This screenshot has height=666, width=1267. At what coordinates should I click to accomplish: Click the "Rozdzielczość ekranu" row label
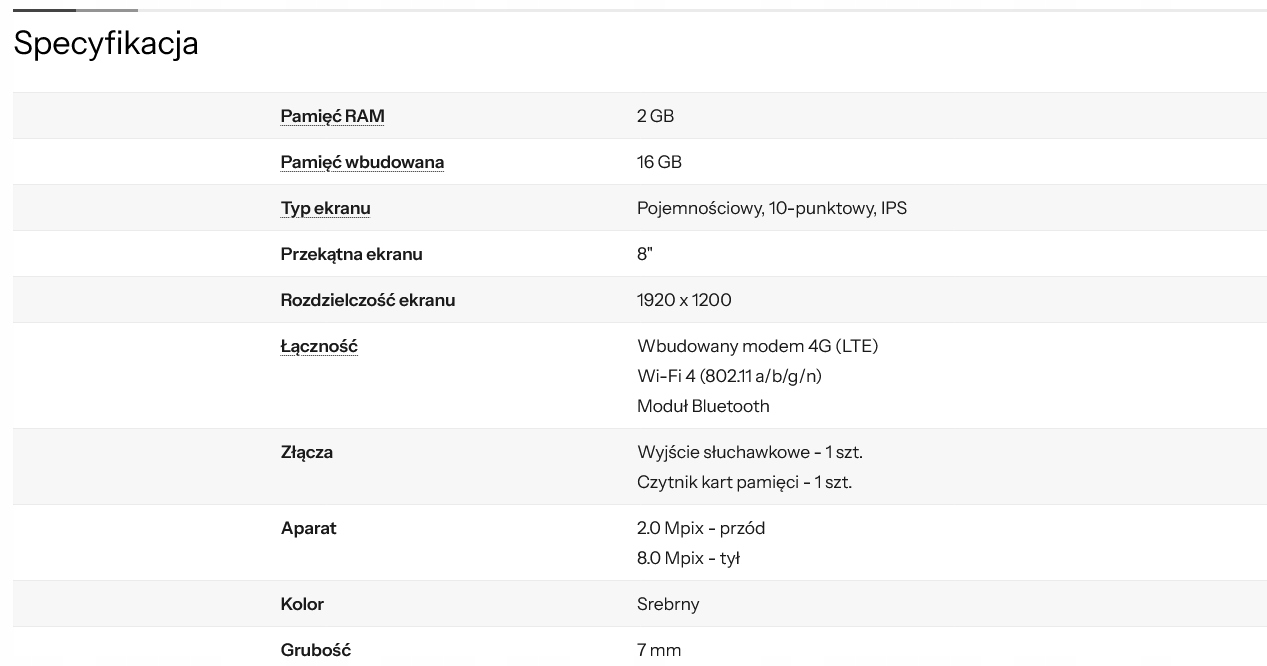point(367,300)
